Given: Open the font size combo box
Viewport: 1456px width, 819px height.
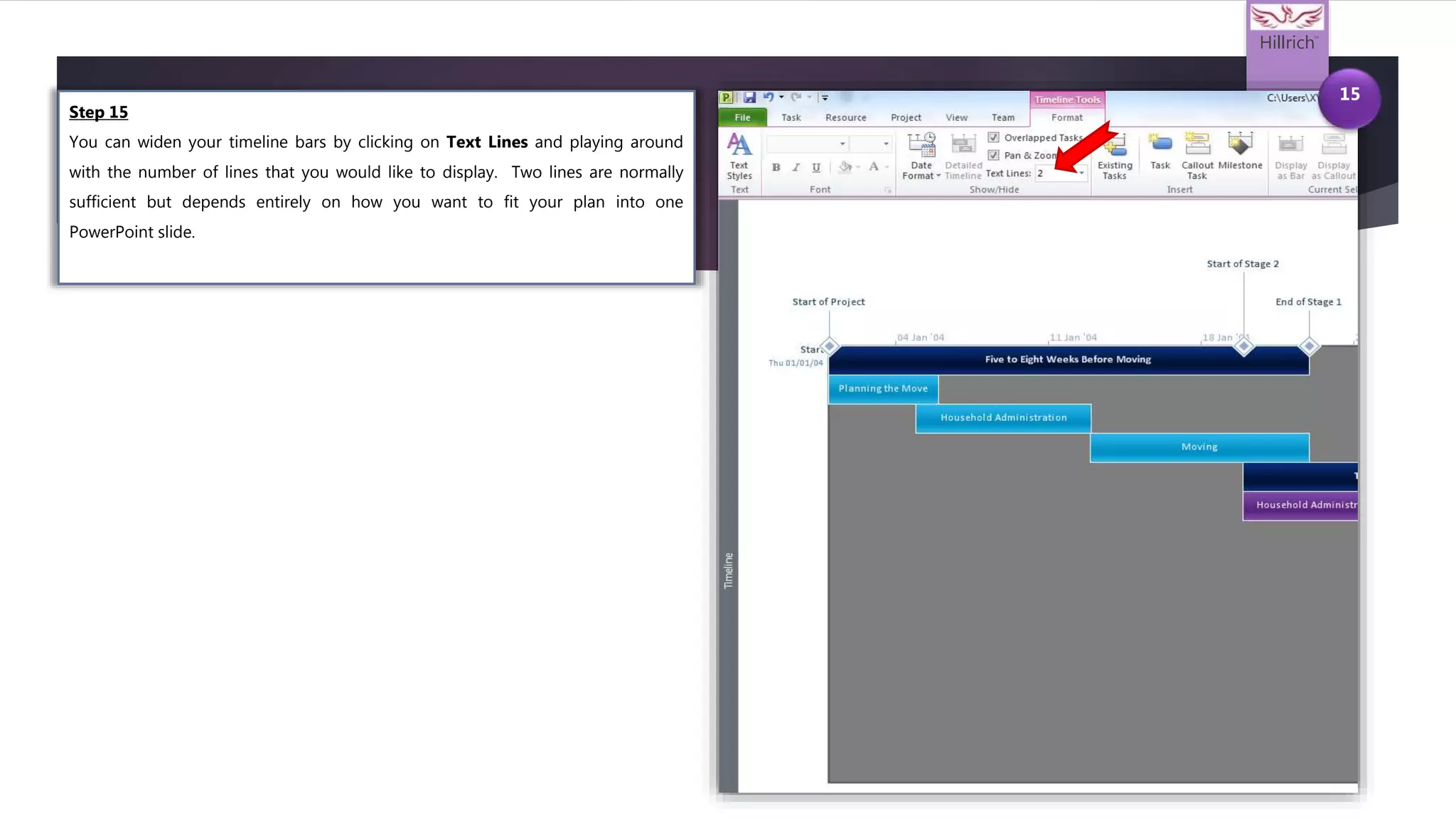Looking at the screenshot, I should 871,144.
